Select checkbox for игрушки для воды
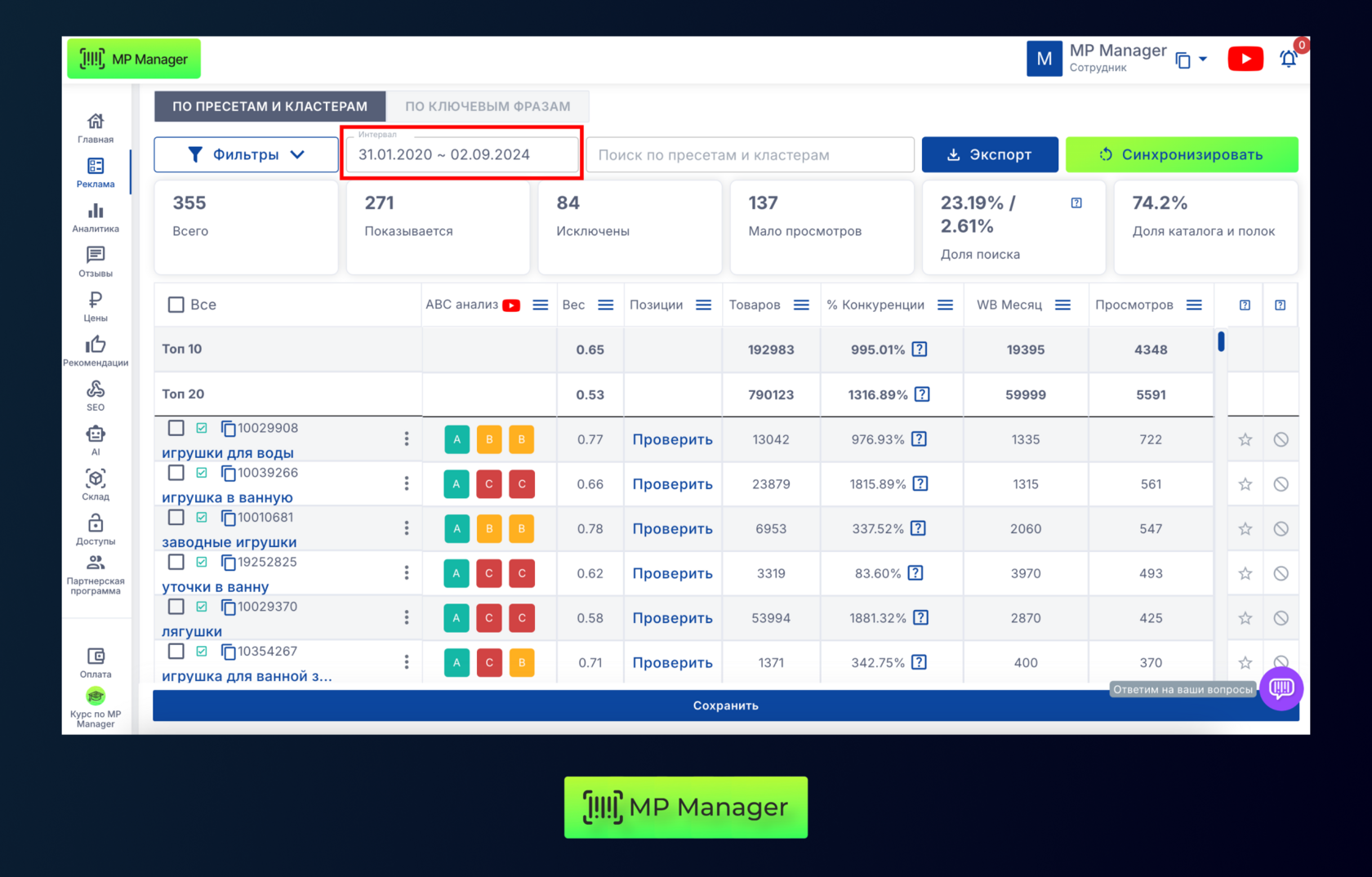The image size is (1372, 877). 176,428
